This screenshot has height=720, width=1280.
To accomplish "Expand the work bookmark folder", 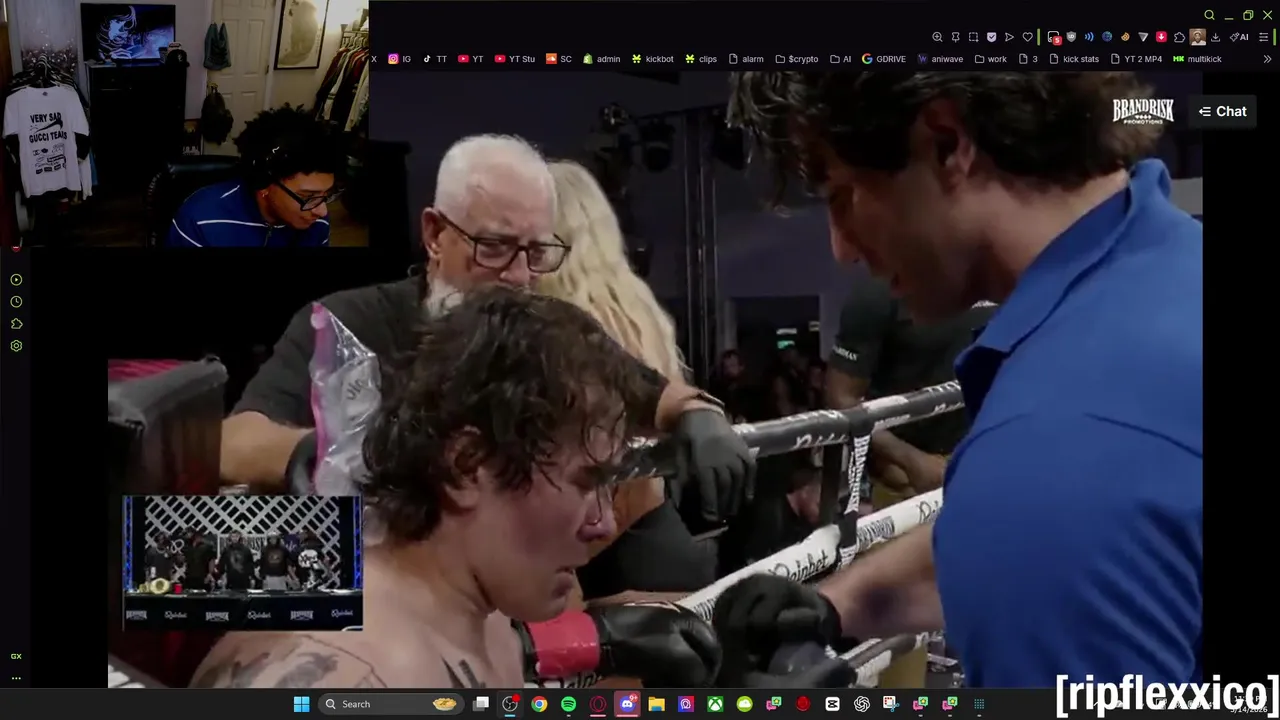I will point(990,59).
